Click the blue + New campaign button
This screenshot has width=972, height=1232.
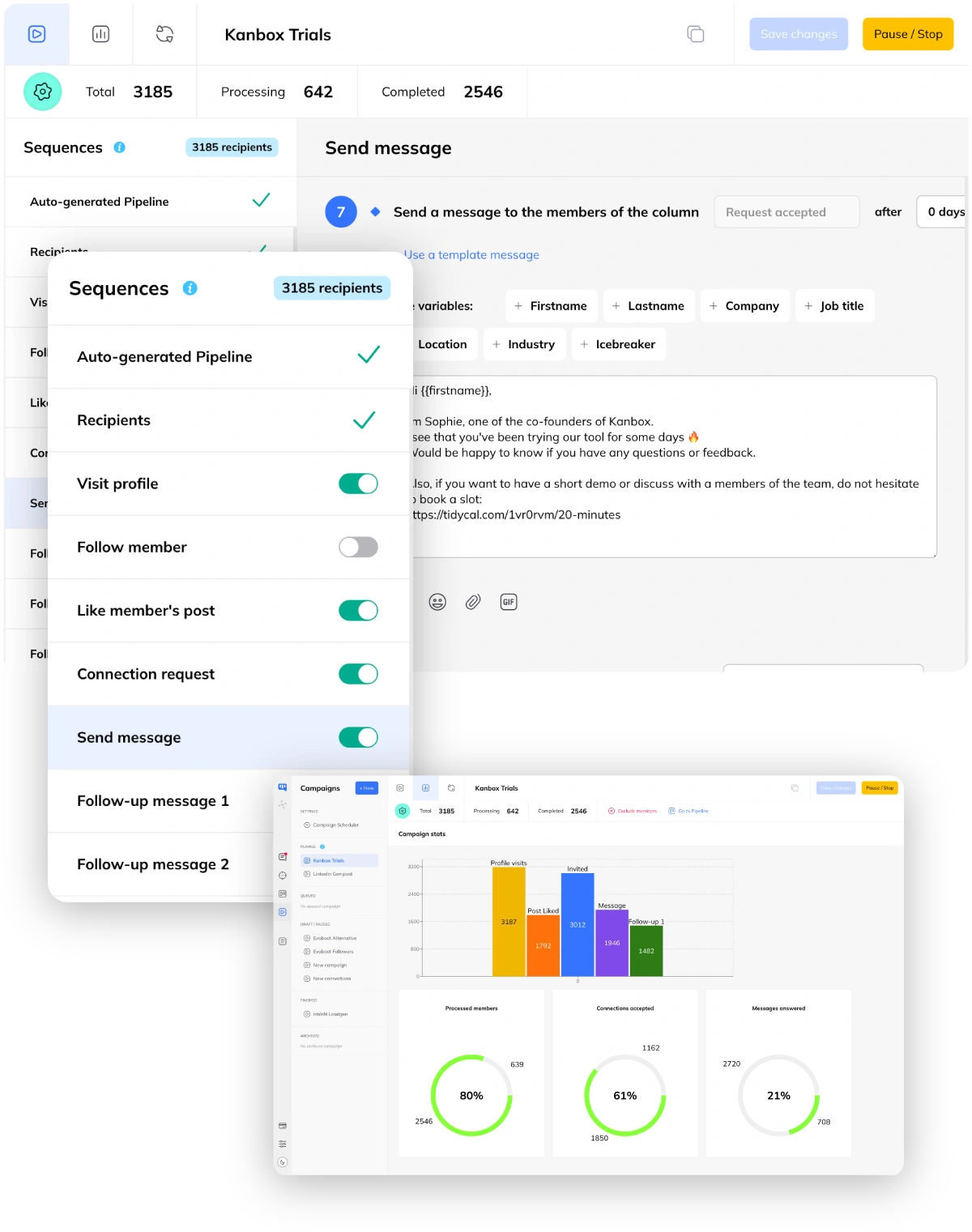(367, 788)
